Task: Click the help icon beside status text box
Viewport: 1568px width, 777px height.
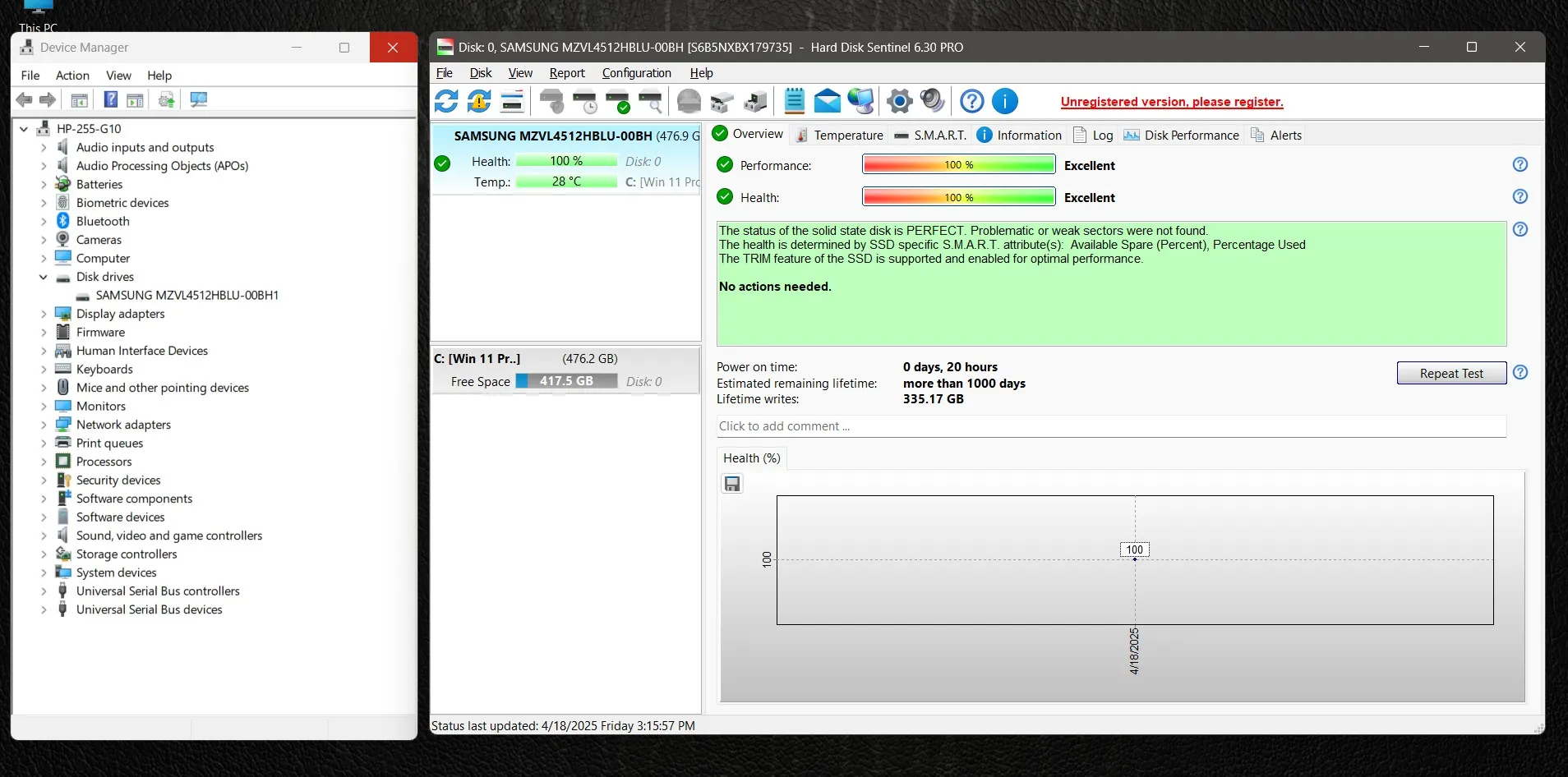Action: tap(1520, 229)
